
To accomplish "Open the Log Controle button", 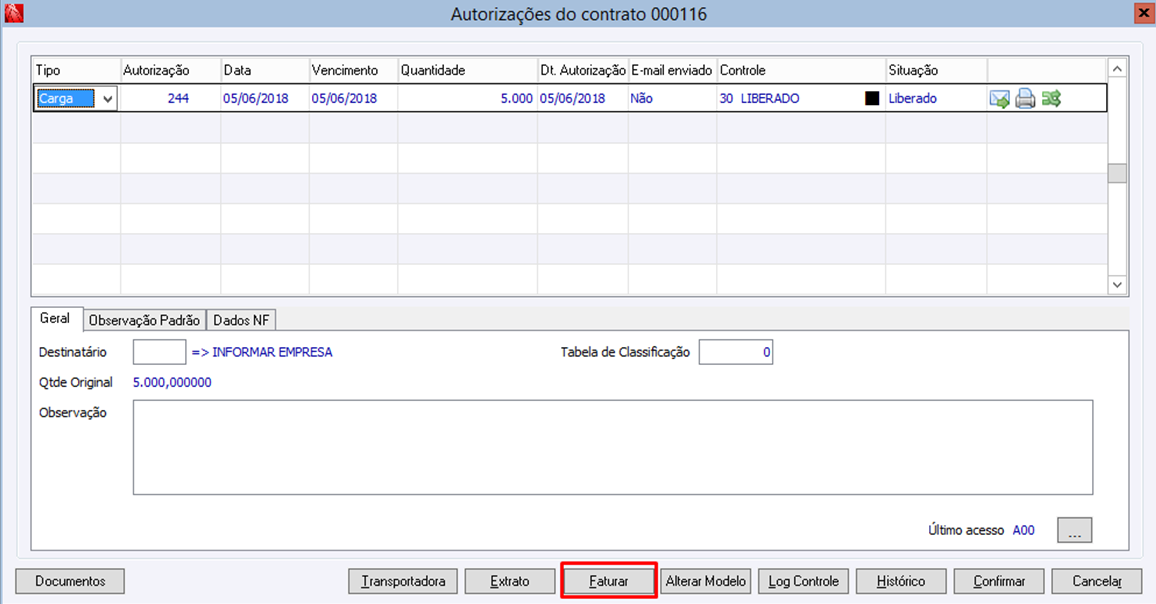I will click(804, 581).
